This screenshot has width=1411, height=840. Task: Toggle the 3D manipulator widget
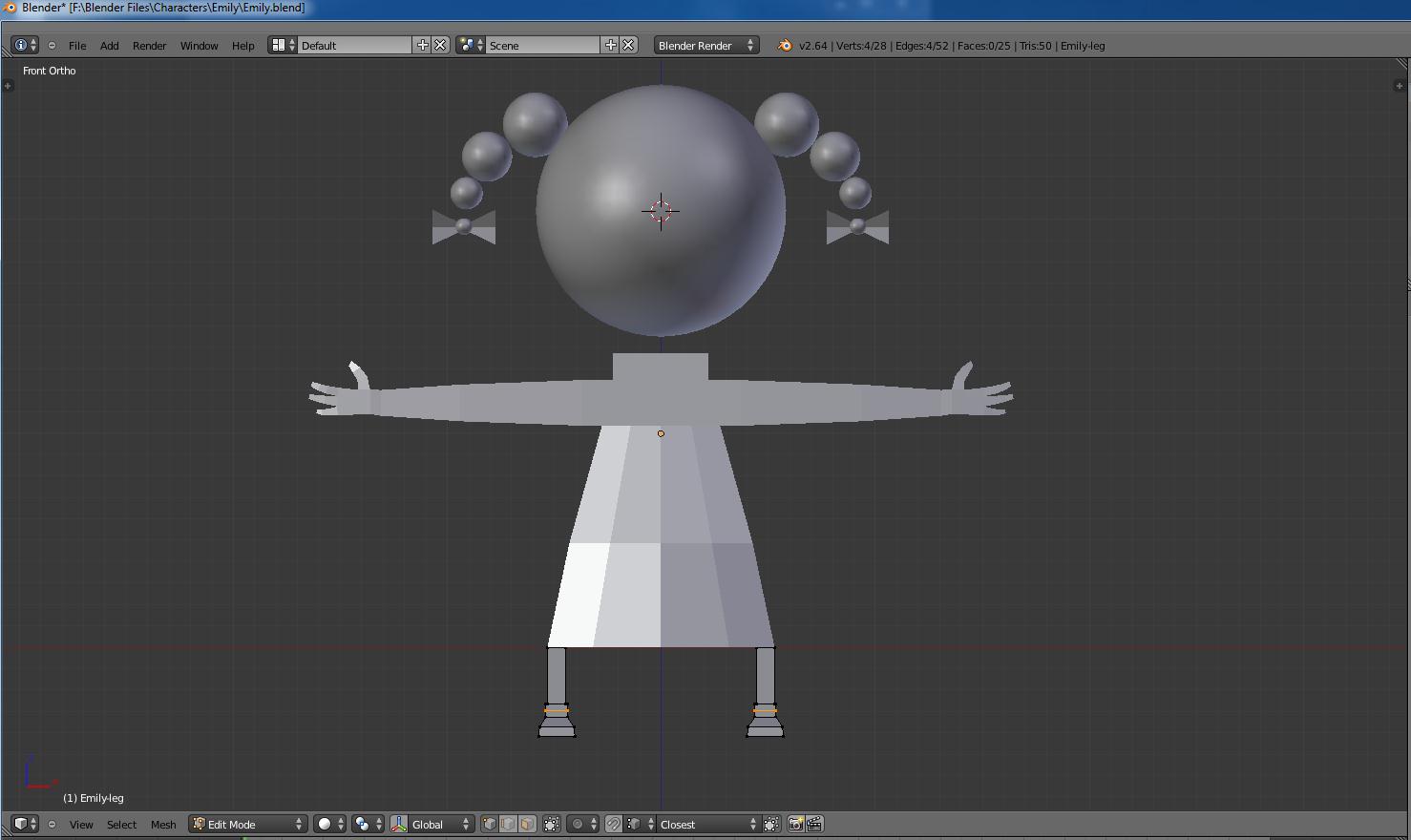click(399, 824)
